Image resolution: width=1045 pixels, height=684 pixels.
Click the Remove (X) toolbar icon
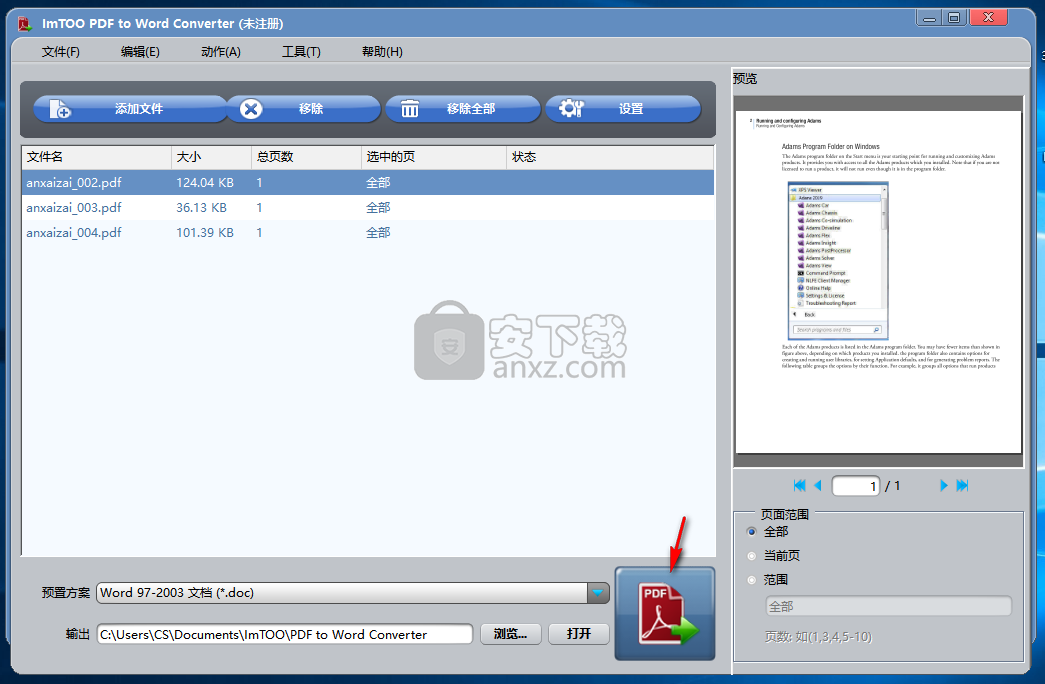(252, 109)
